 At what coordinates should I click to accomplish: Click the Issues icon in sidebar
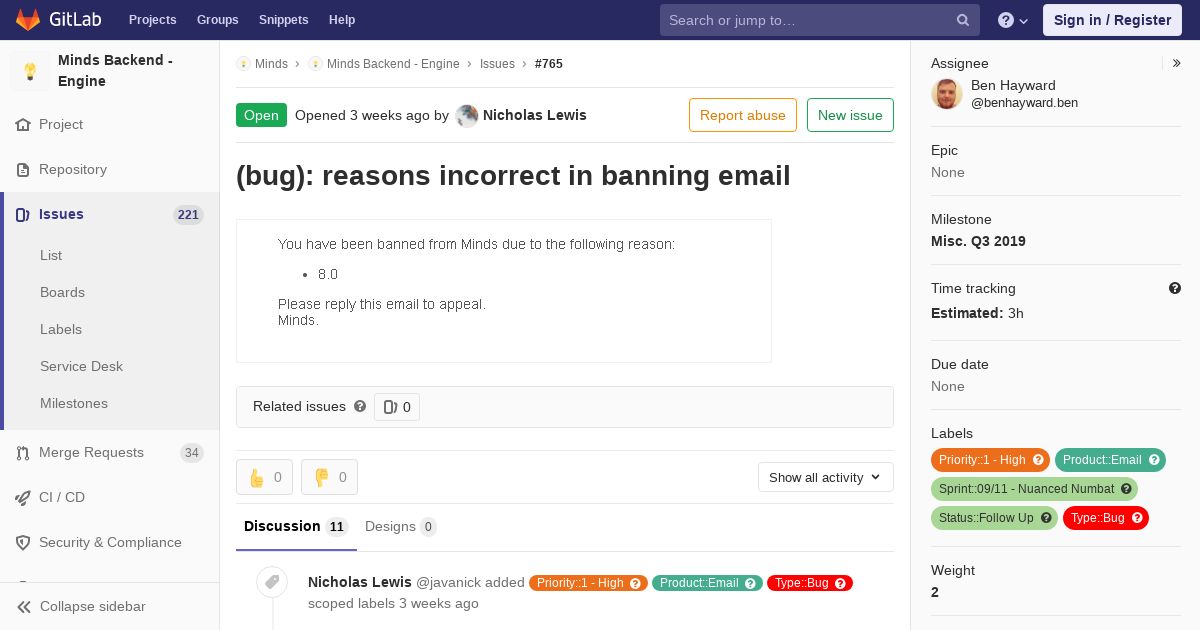click(x=23, y=215)
